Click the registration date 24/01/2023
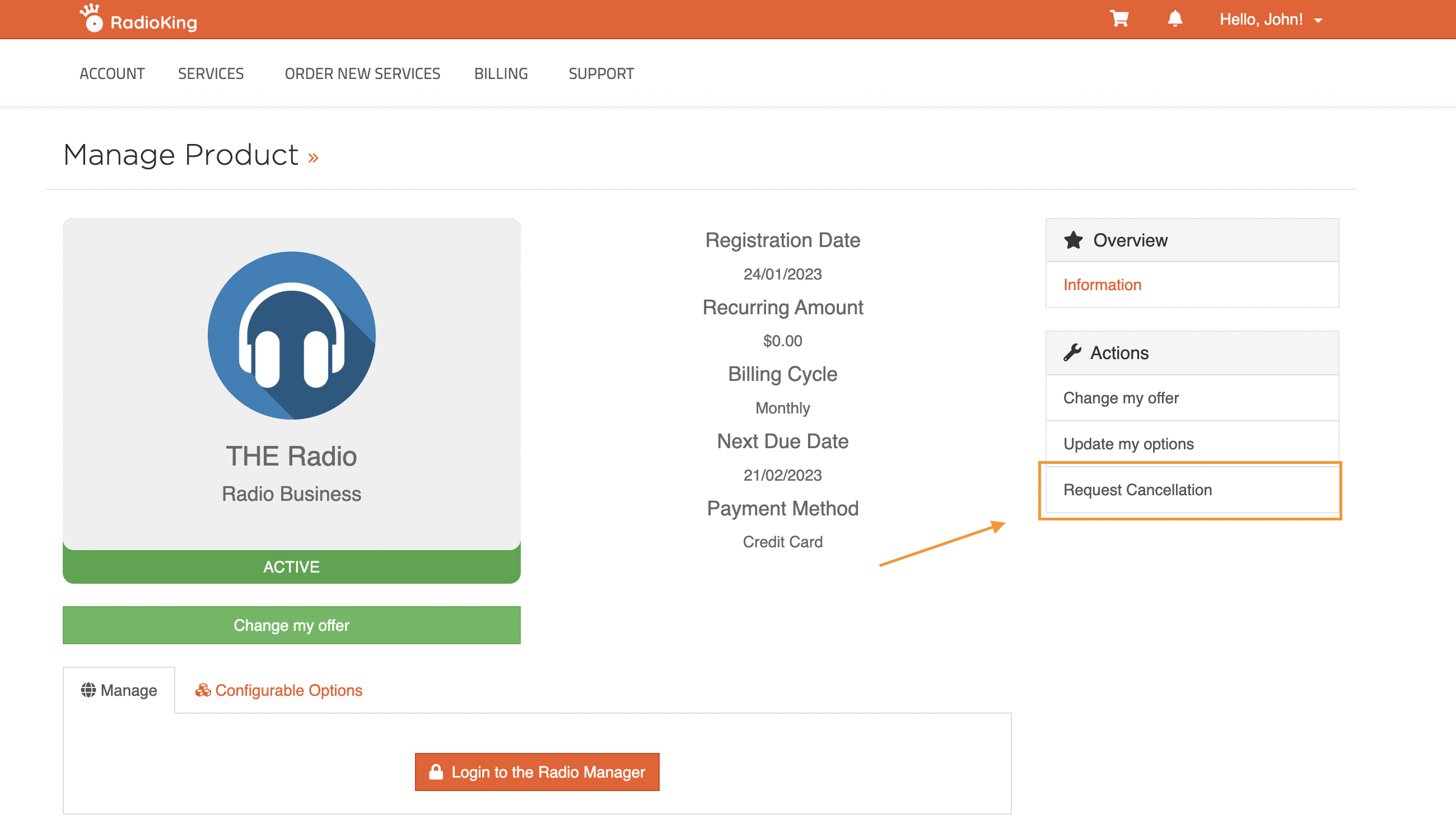The image size is (1456, 828). [782, 274]
